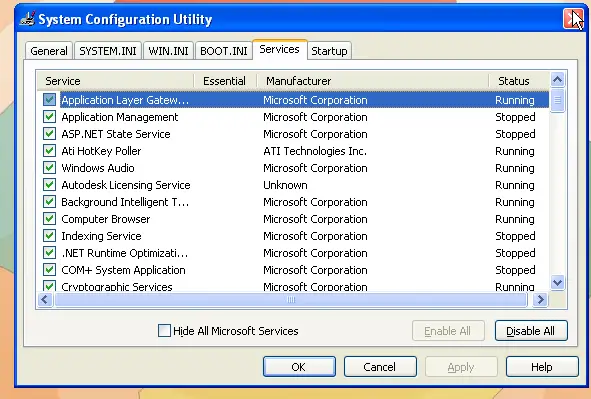Click Microsoft Corporation cell for Windows Audio
The height and width of the screenshot is (399, 591).
pyautogui.click(x=315, y=168)
